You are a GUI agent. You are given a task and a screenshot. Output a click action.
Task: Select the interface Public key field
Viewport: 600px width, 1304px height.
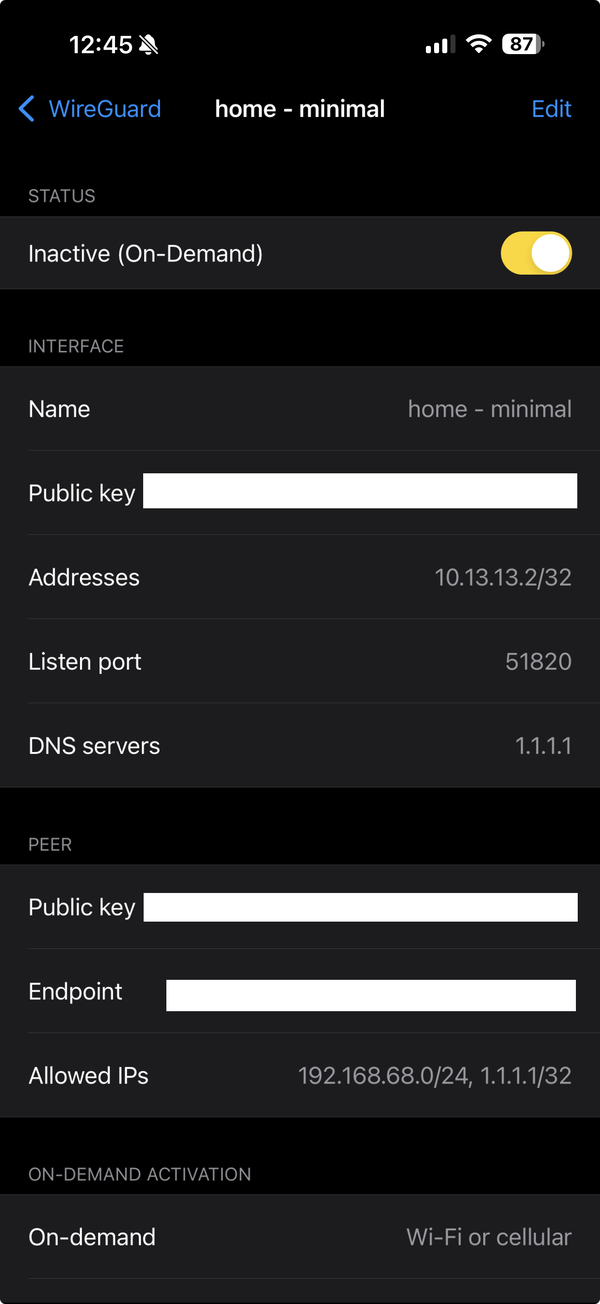[x=360, y=491]
